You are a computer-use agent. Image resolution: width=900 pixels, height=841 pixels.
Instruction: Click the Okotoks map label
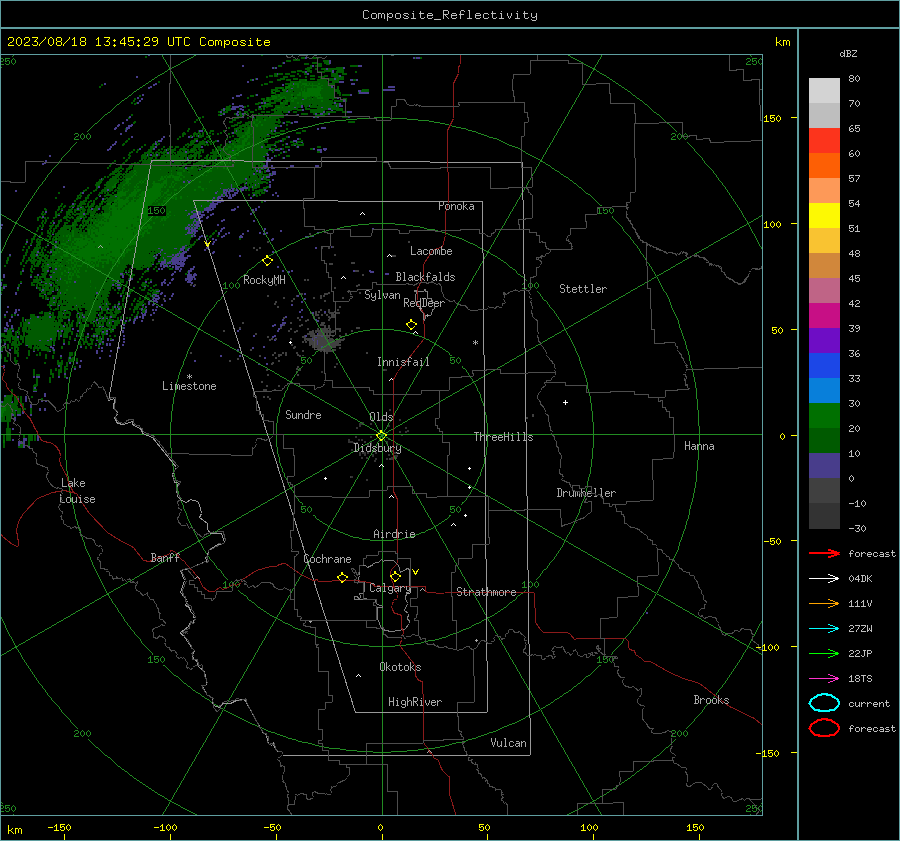coord(400,667)
